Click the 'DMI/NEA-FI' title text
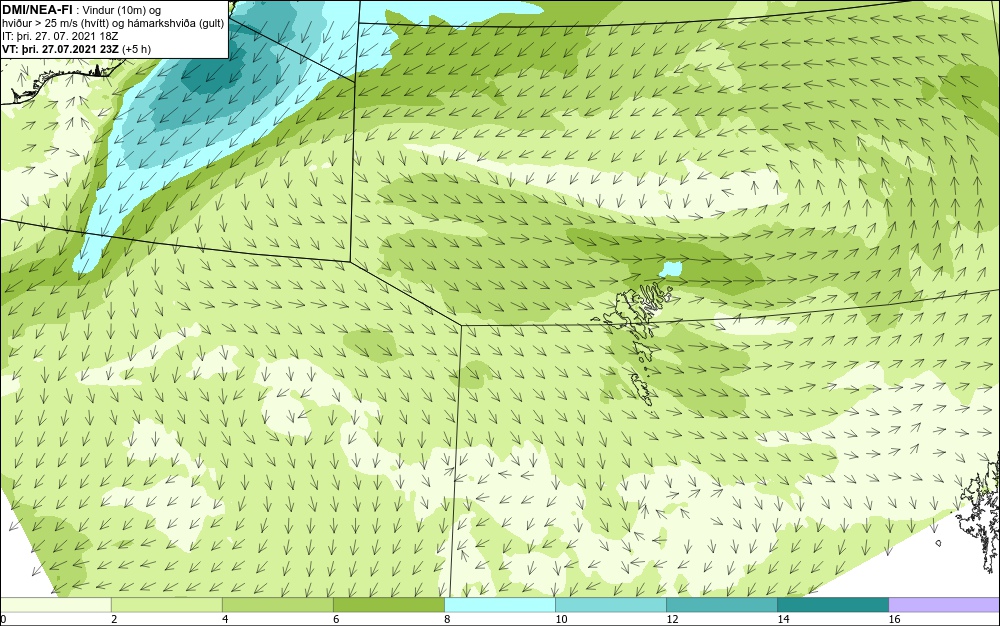 click(37, 10)
